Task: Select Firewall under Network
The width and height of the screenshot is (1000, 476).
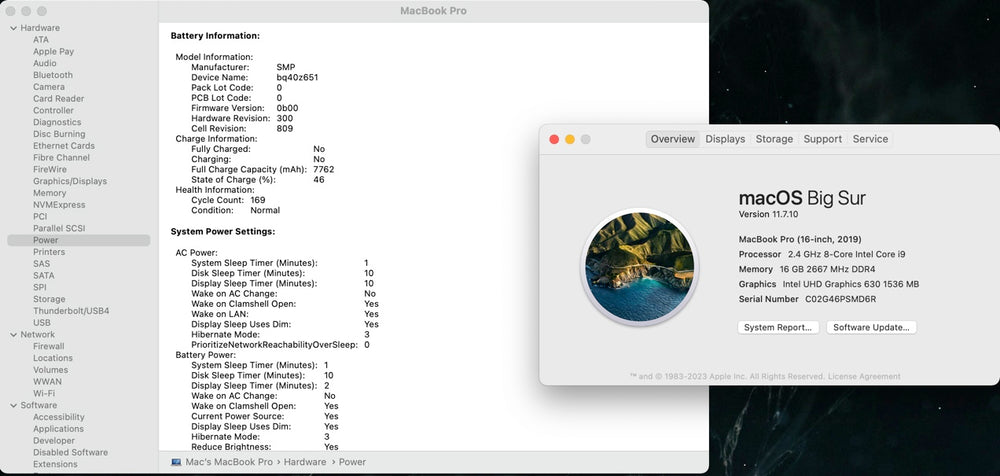Action: pos(49,346)
